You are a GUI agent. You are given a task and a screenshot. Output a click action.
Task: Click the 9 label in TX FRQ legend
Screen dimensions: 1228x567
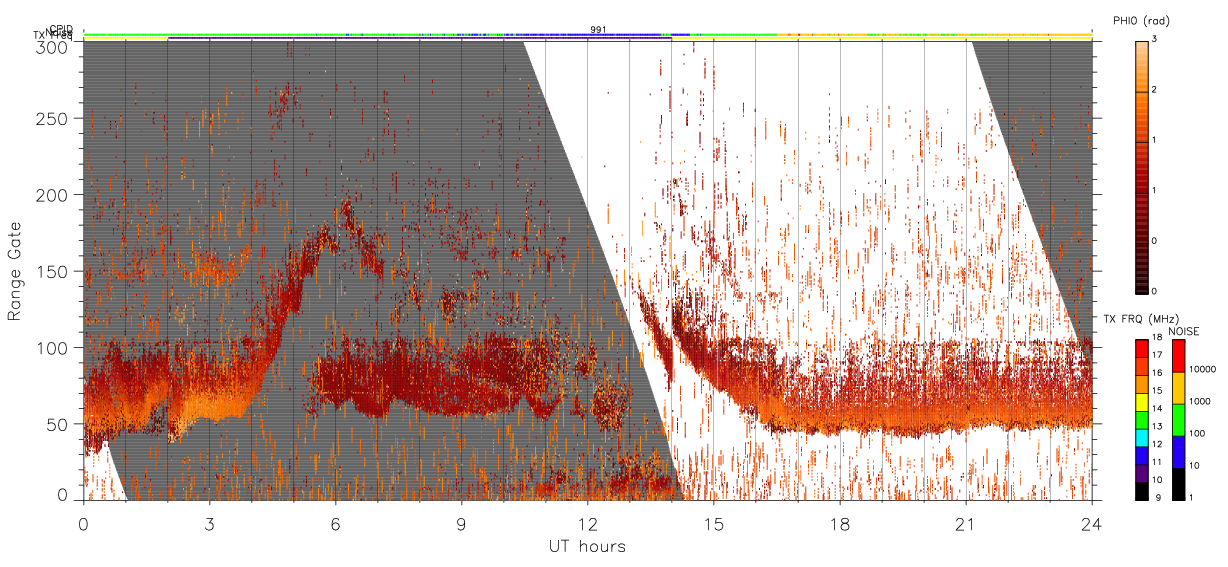coord(1156,497)
